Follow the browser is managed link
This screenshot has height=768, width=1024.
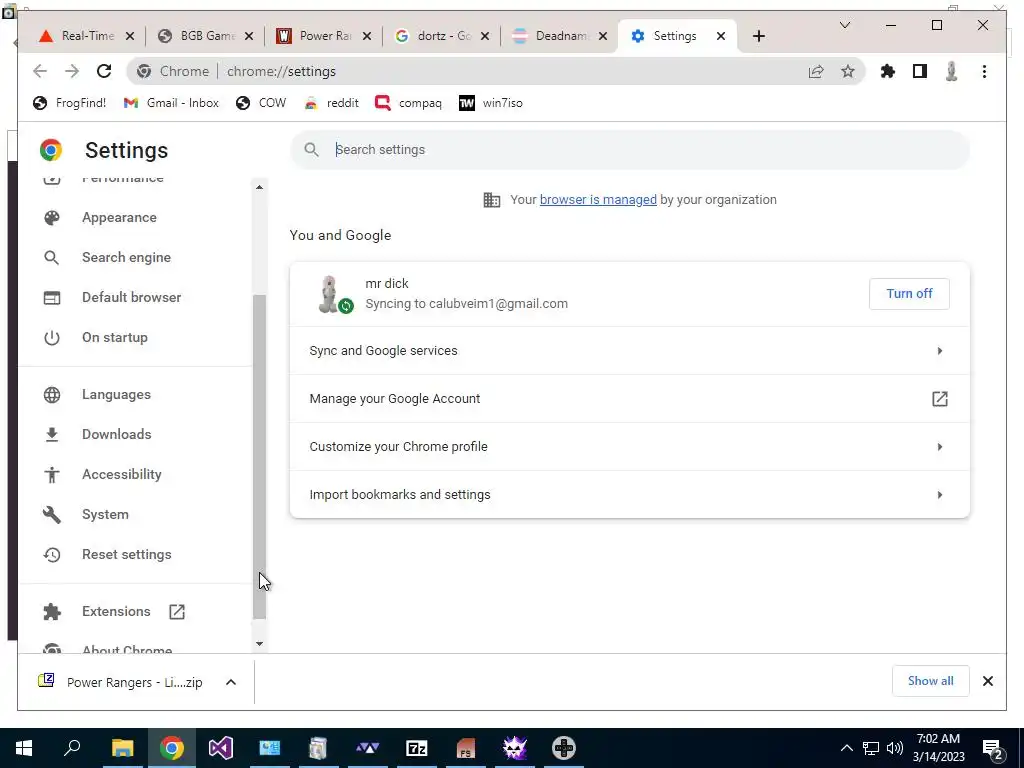[598, 200]
